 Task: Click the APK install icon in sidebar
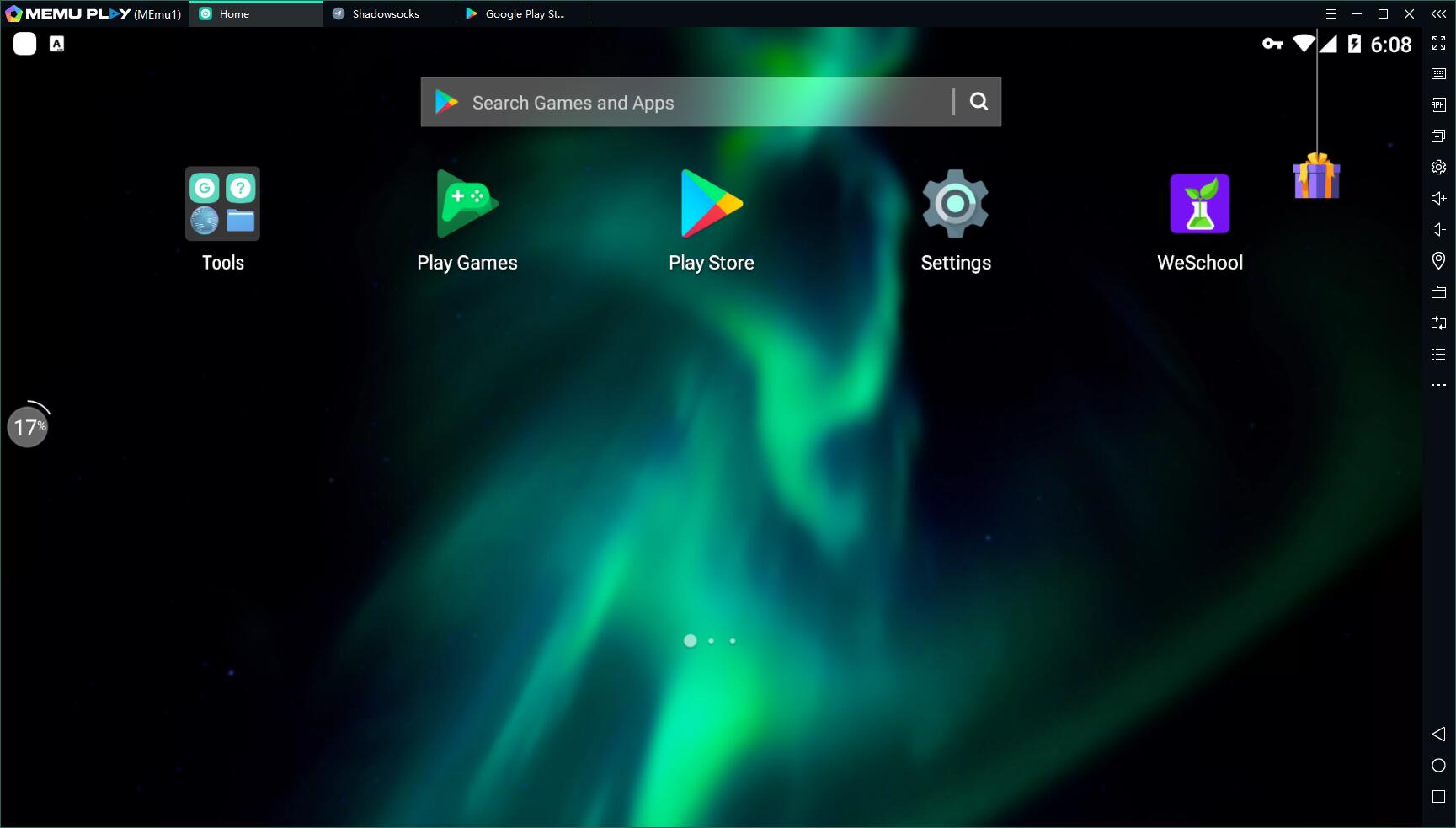(1438, 105)
